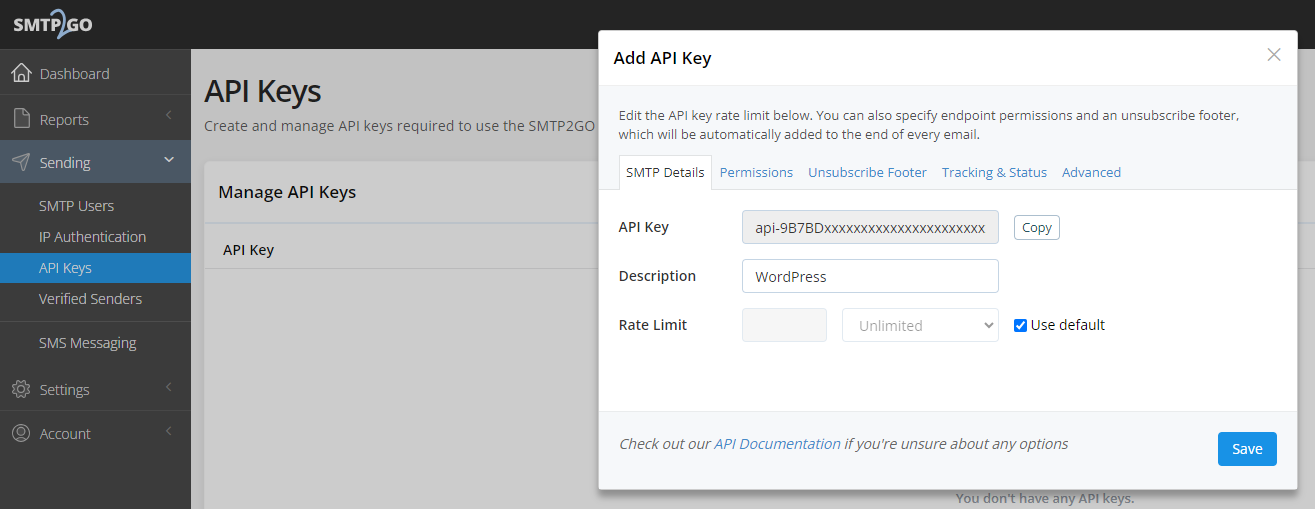Click the Sending paper plane icon
Viewport: 1315px width, 509px height.
tap(21, 162)
